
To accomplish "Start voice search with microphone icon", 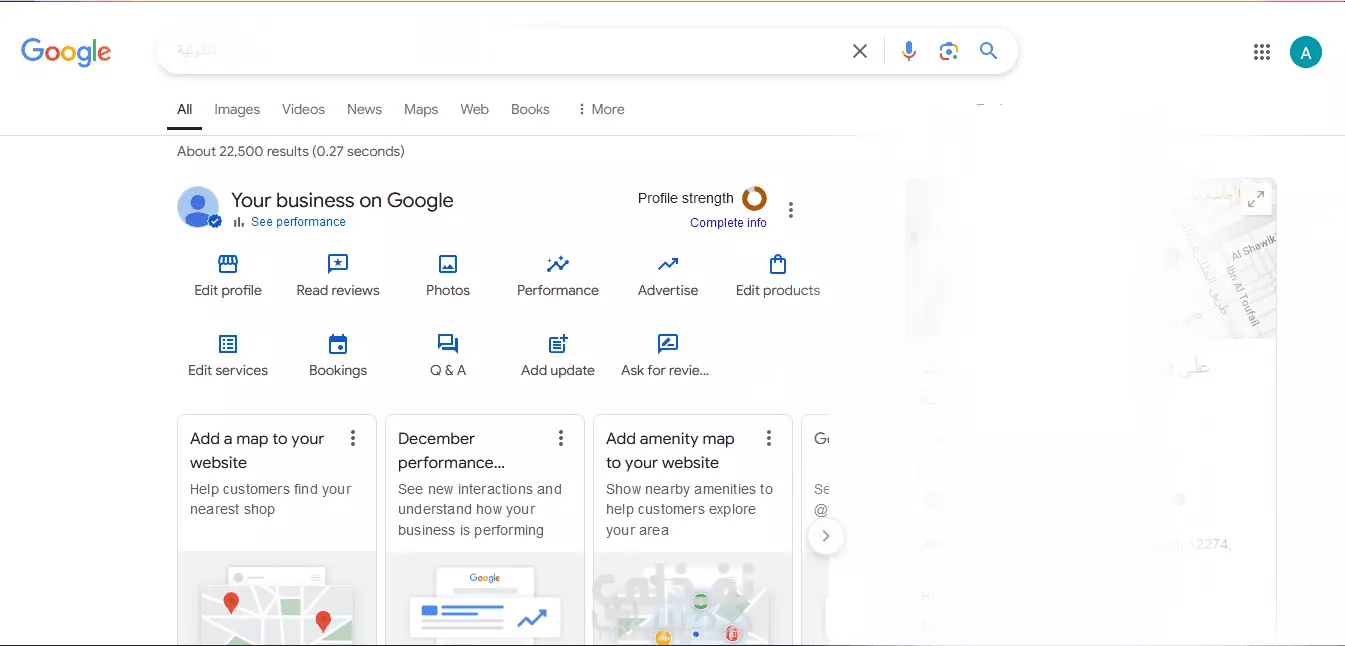I will [x=908, y=51].
